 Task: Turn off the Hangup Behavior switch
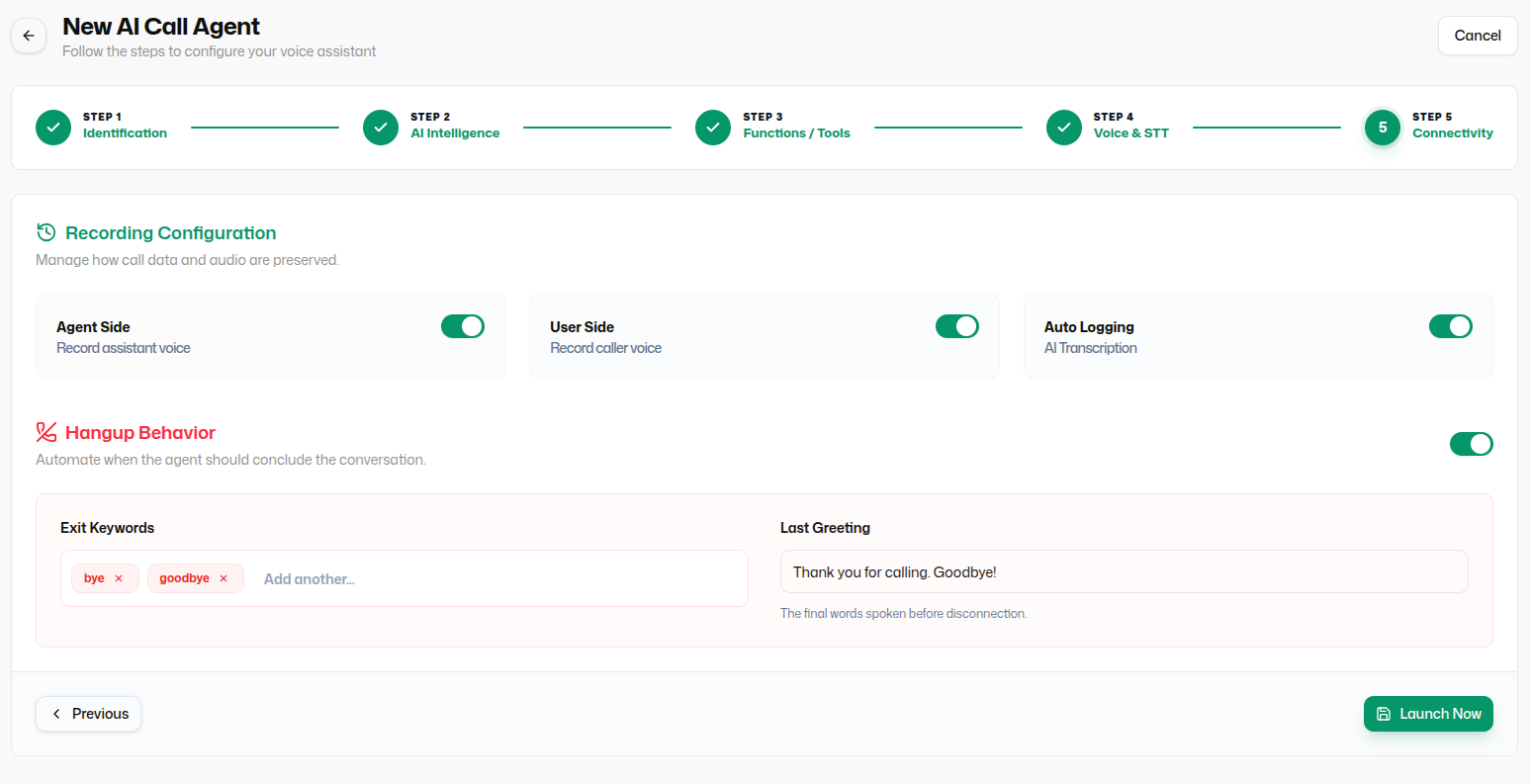(1472, 444)
